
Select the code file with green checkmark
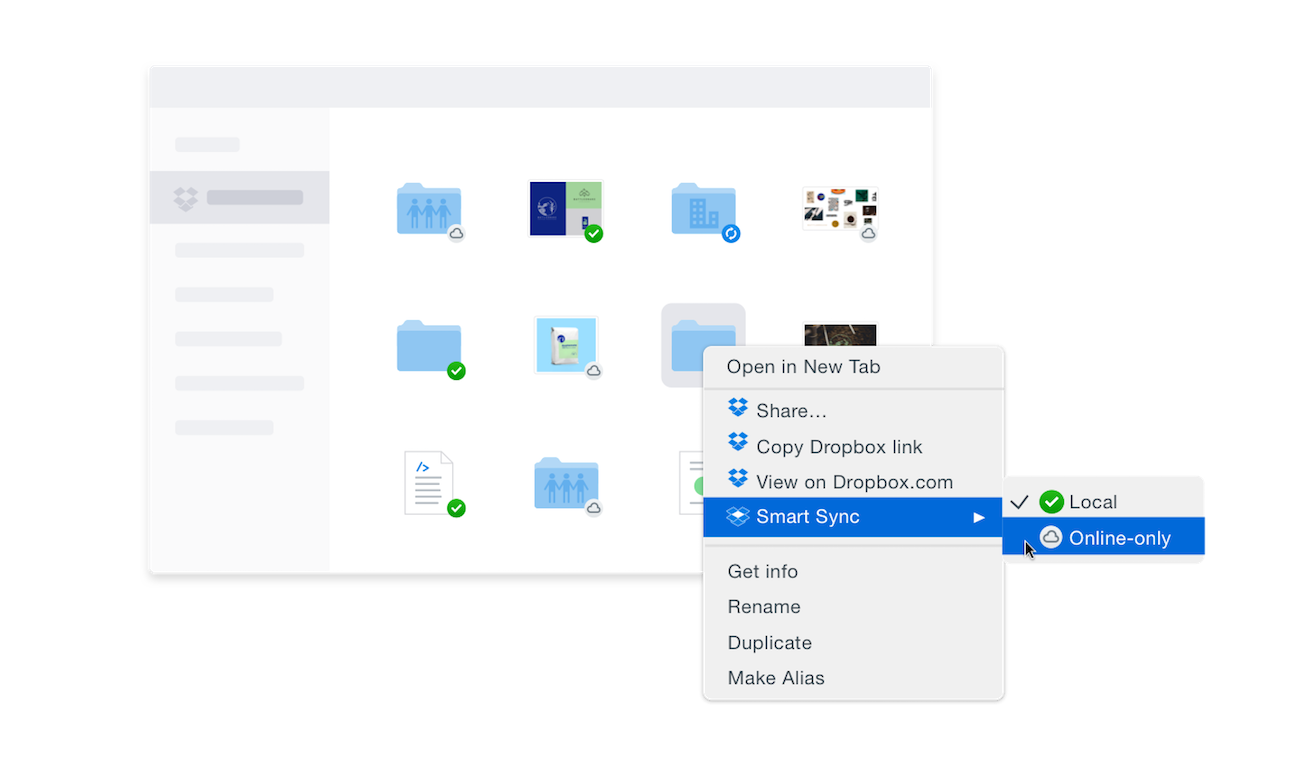click(429, 483)
